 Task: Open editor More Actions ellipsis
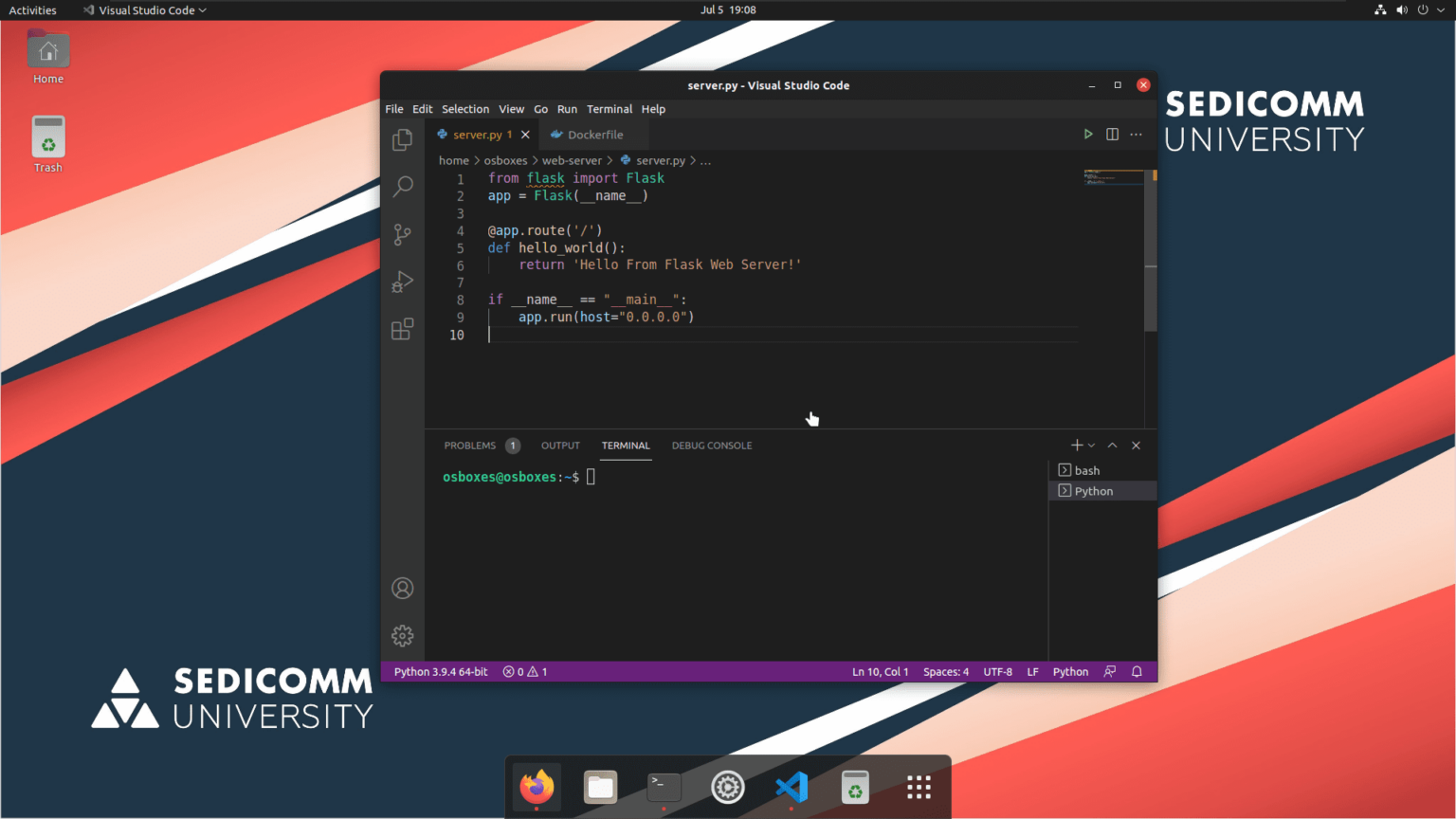[x=1136, y=135]
